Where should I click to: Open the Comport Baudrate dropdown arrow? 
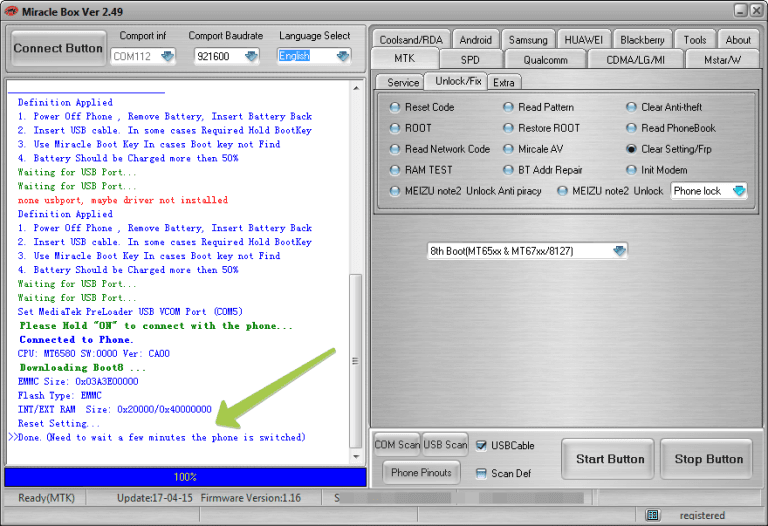[252, 56]
